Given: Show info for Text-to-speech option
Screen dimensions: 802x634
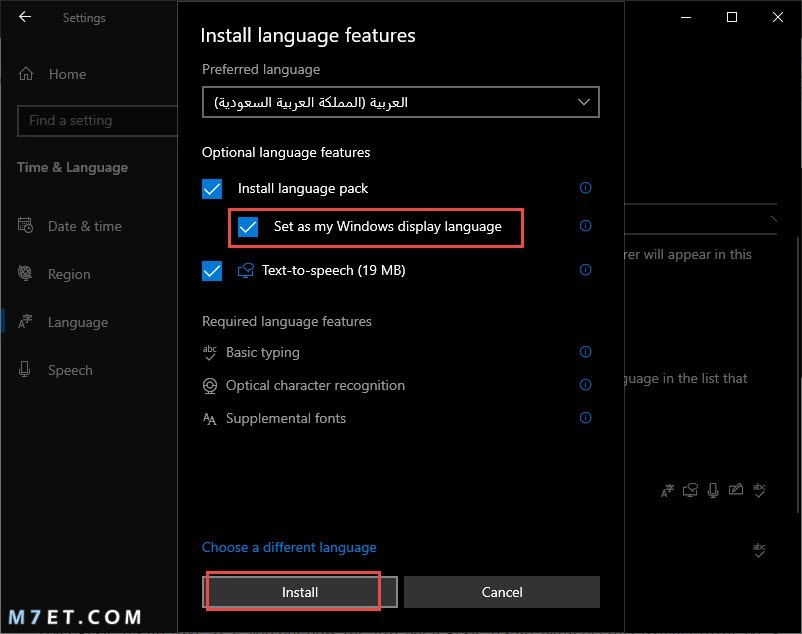Looking at the screenshot, I should (586, 269).
